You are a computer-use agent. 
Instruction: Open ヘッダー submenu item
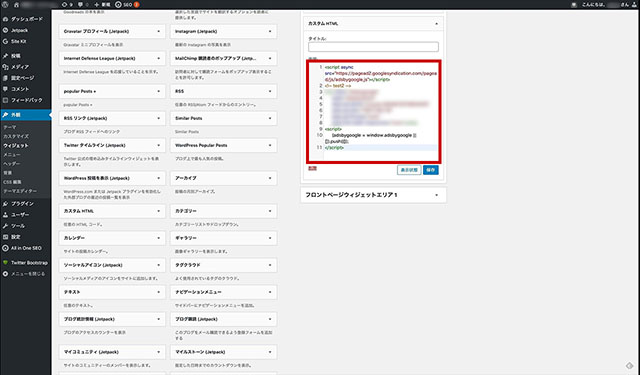[x=12, y=164]
